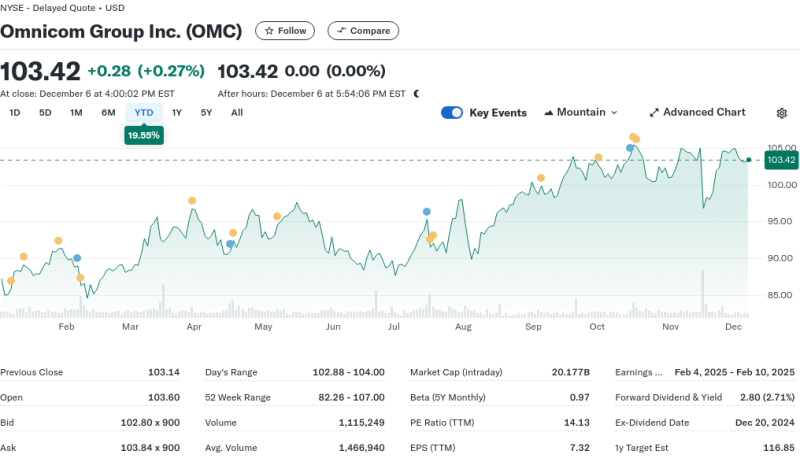Image resolution: width=800 pixels, height=469 pixels.
Task: Click the Ex-Dividend Date Dec 20, 2024
Action: coord(765,423)
